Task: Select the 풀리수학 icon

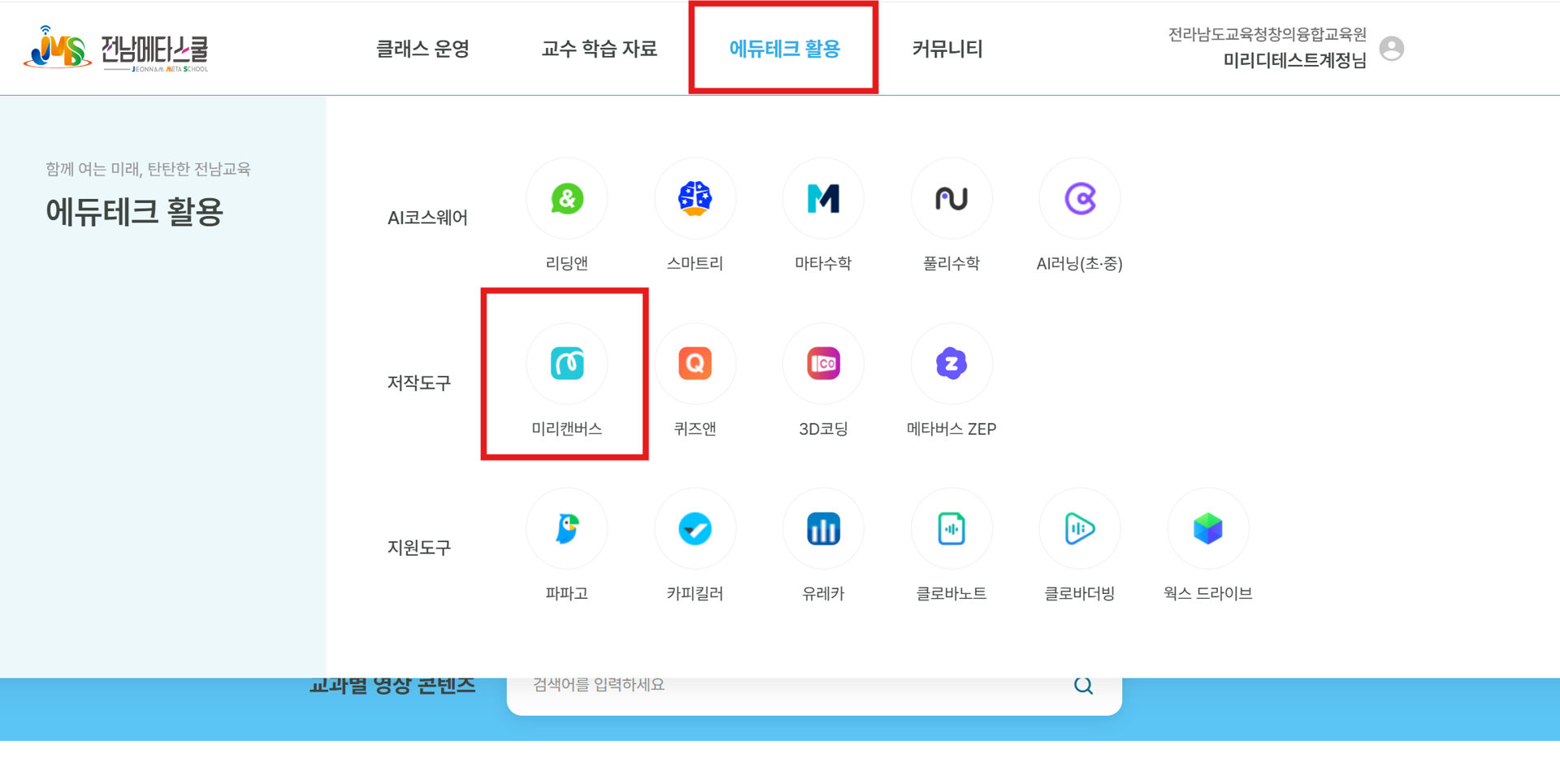Action: click(x=951, y=199)
